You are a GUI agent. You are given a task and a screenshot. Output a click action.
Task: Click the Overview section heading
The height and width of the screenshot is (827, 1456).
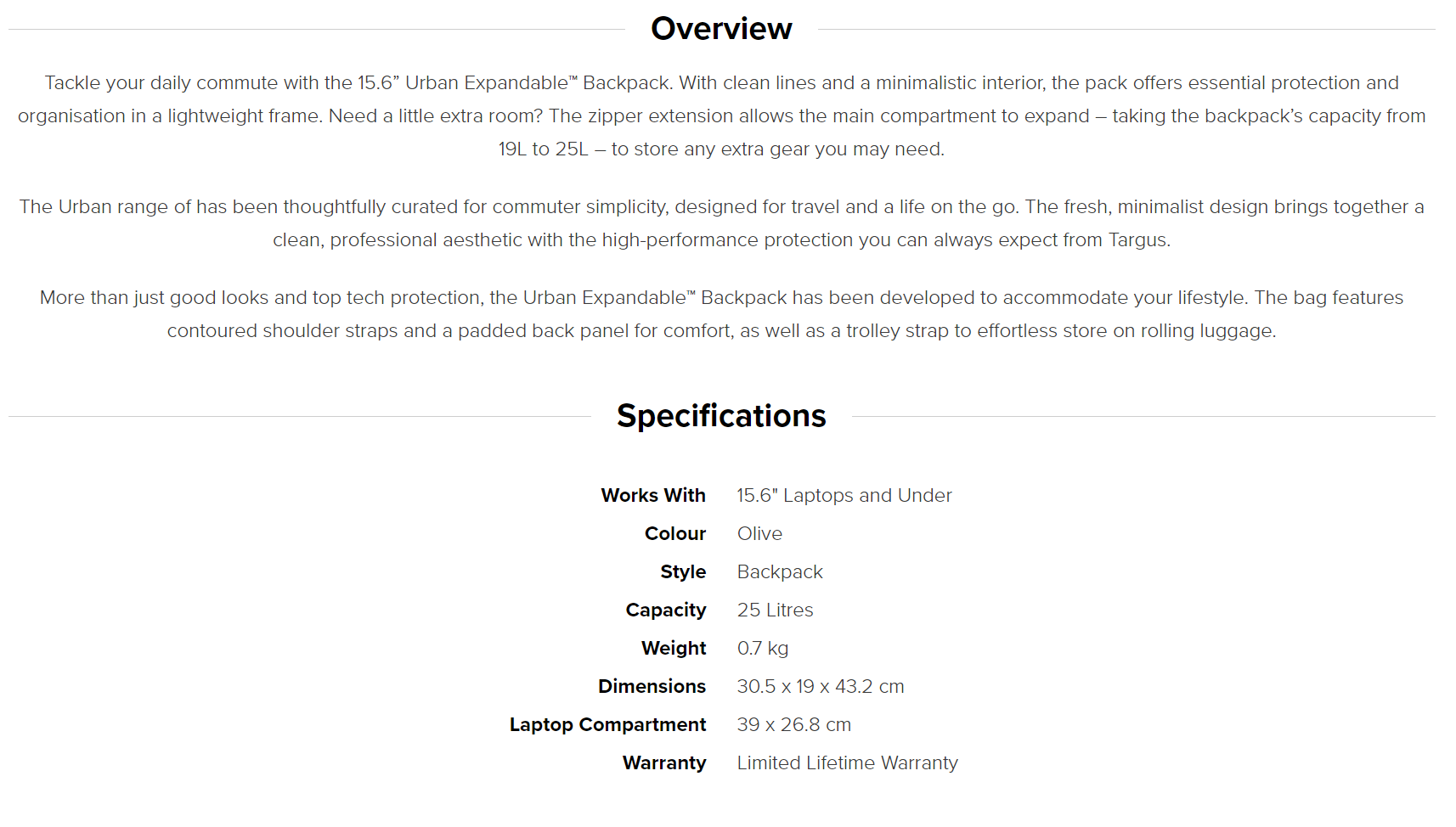(x=721, y=29)
